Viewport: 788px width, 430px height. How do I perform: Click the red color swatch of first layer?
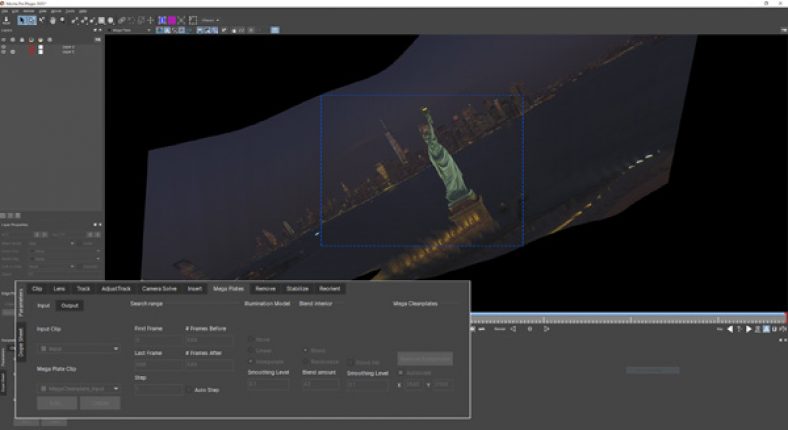pos(31,46)
